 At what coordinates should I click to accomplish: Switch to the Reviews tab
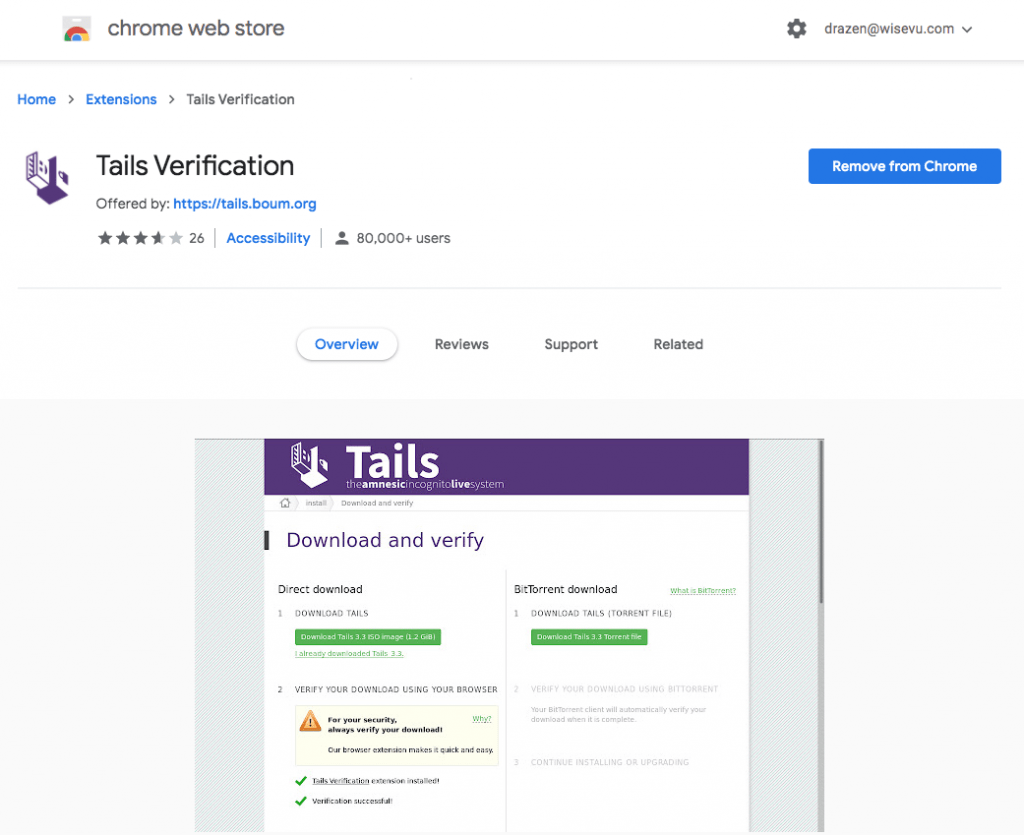[x=462, y=344]
